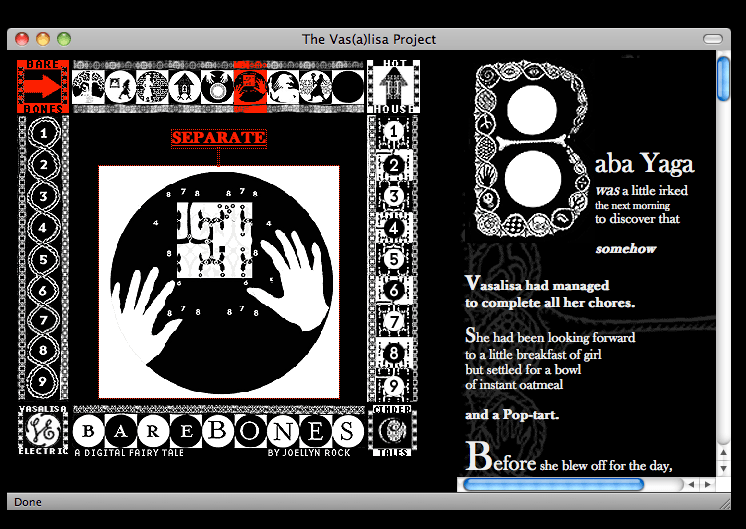Click the red SEPARATE label
Image resolution: width=746 pixels, height=529 pixels.
click(x=219, y=137)
